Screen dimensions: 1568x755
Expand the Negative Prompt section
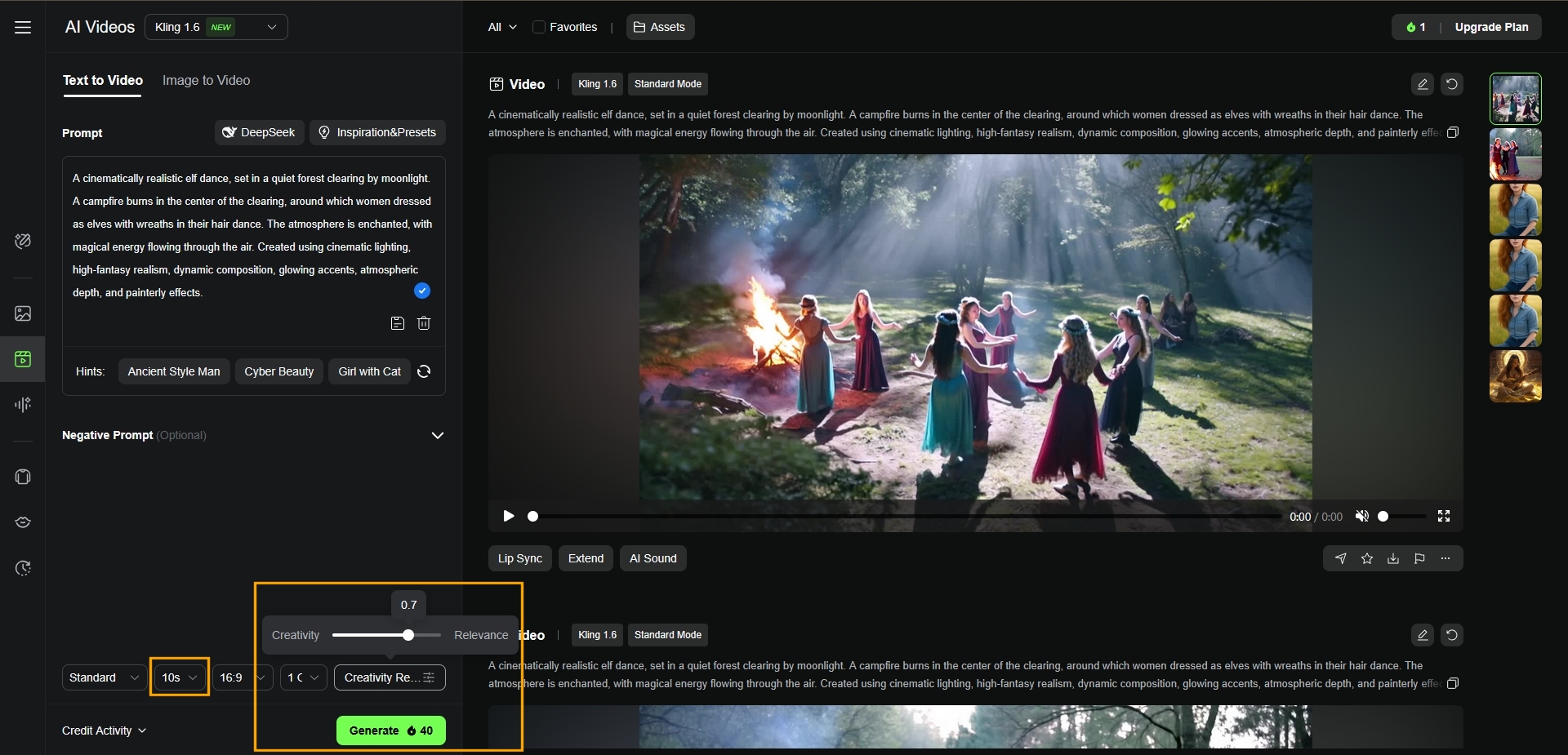[x=438, y=435]
